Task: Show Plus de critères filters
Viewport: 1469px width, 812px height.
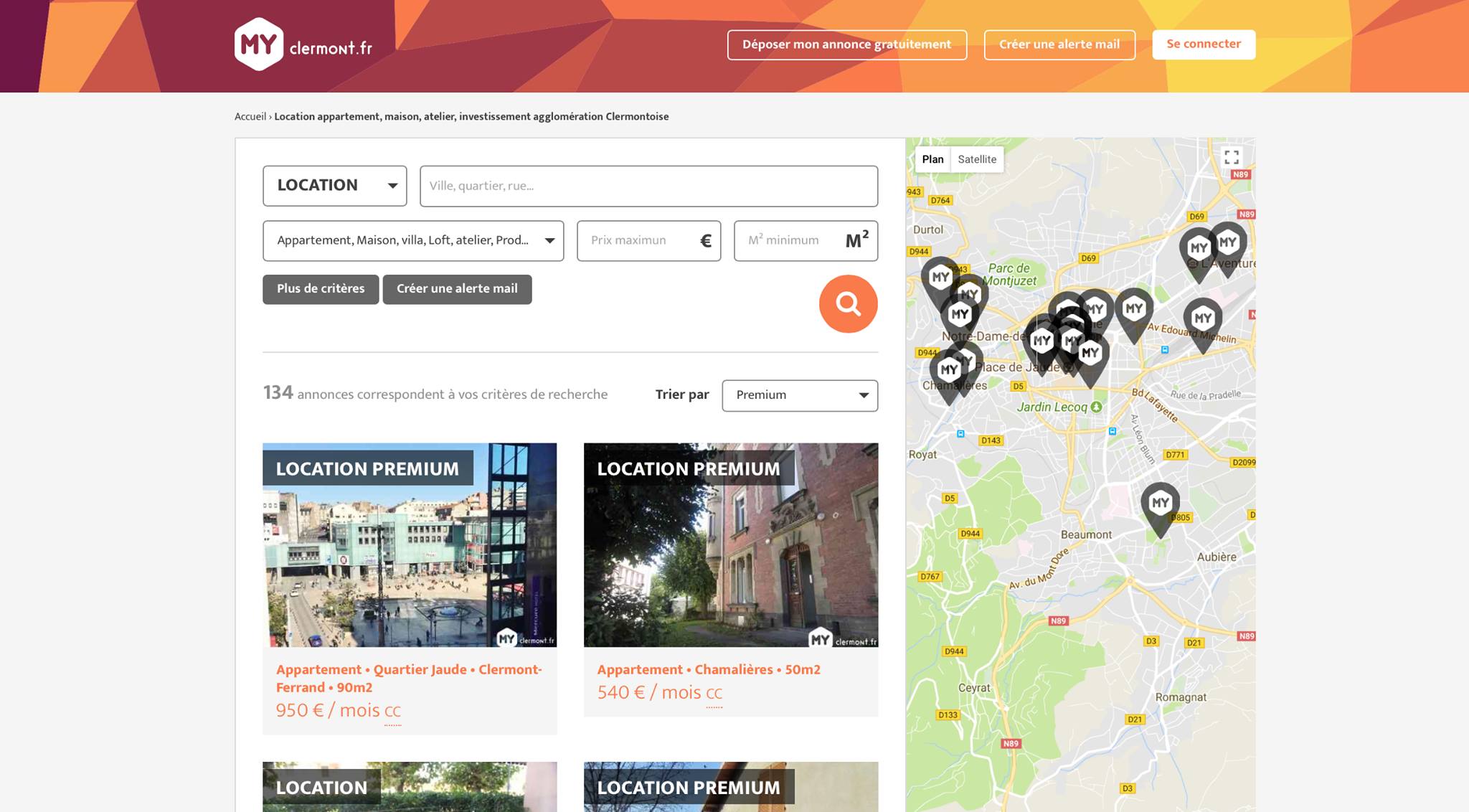Action: click(321, 289)
